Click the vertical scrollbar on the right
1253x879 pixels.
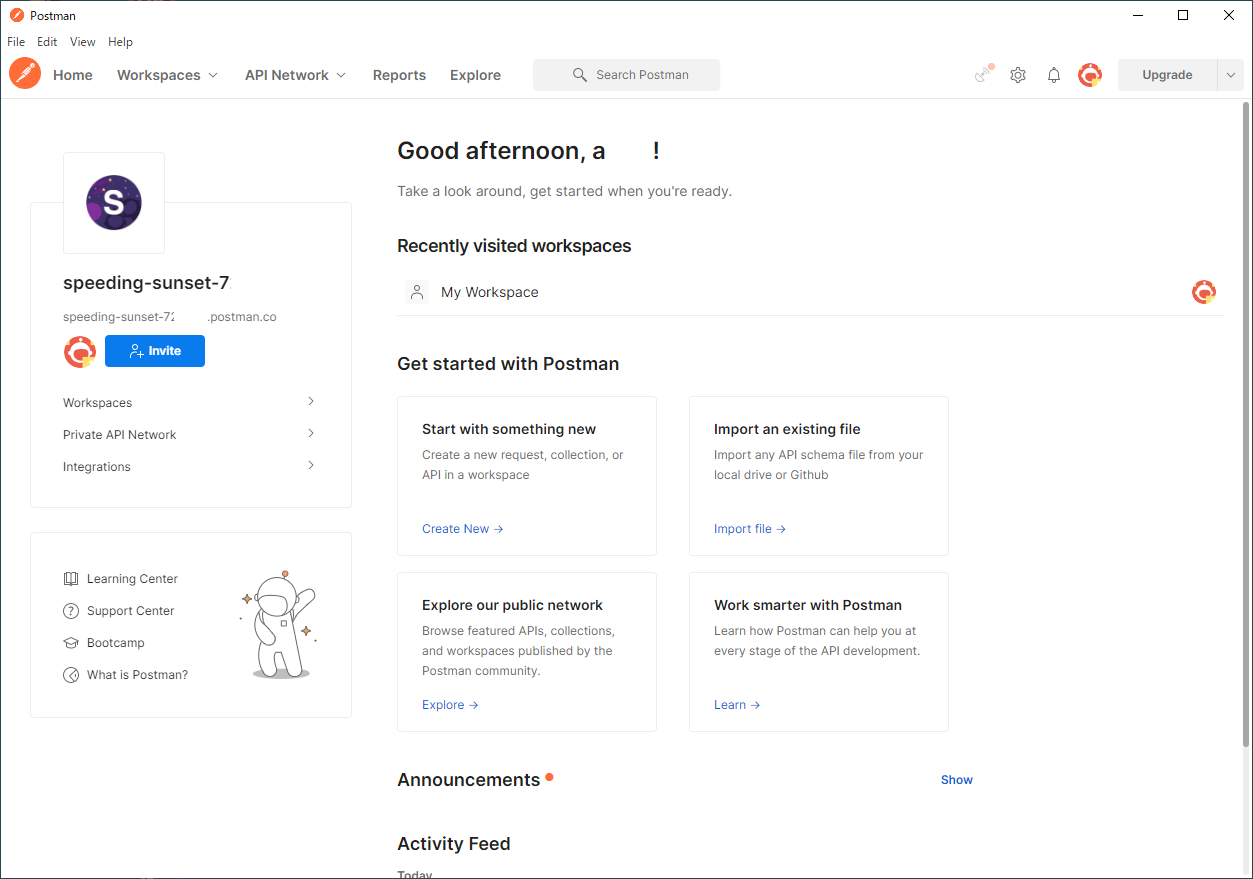(1246, 423)
